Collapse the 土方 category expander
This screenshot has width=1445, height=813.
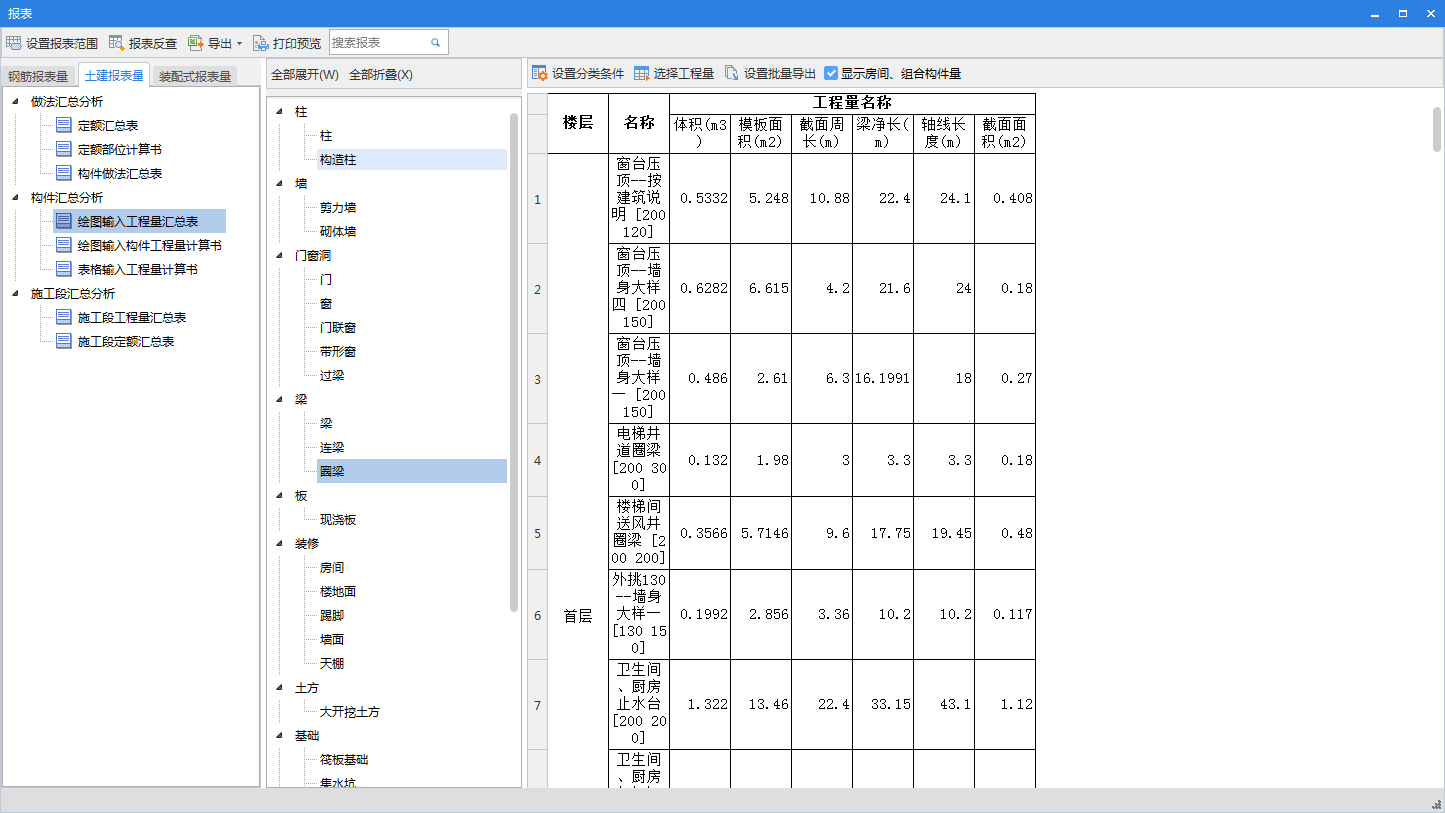point(279,687)
